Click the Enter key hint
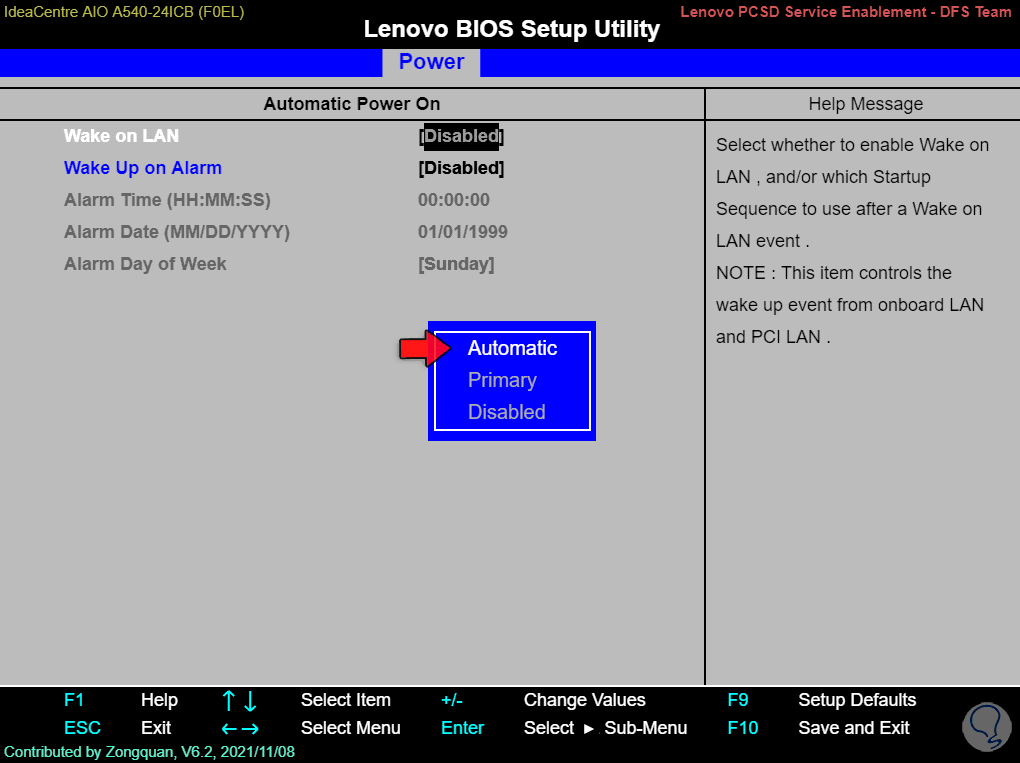 (x=462, y=728)
